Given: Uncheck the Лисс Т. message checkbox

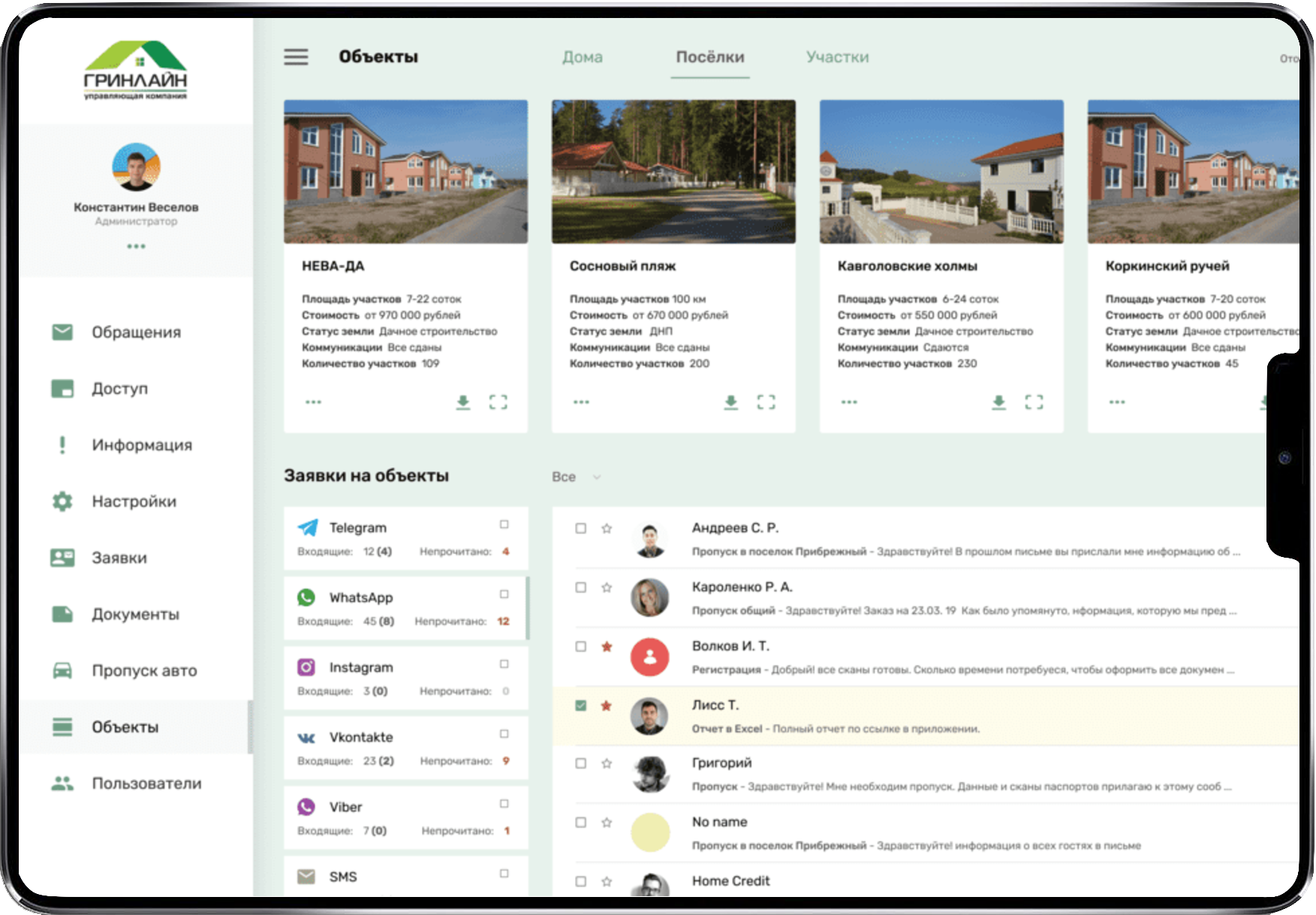Looking at the screenshot, I should pos(581,706).
